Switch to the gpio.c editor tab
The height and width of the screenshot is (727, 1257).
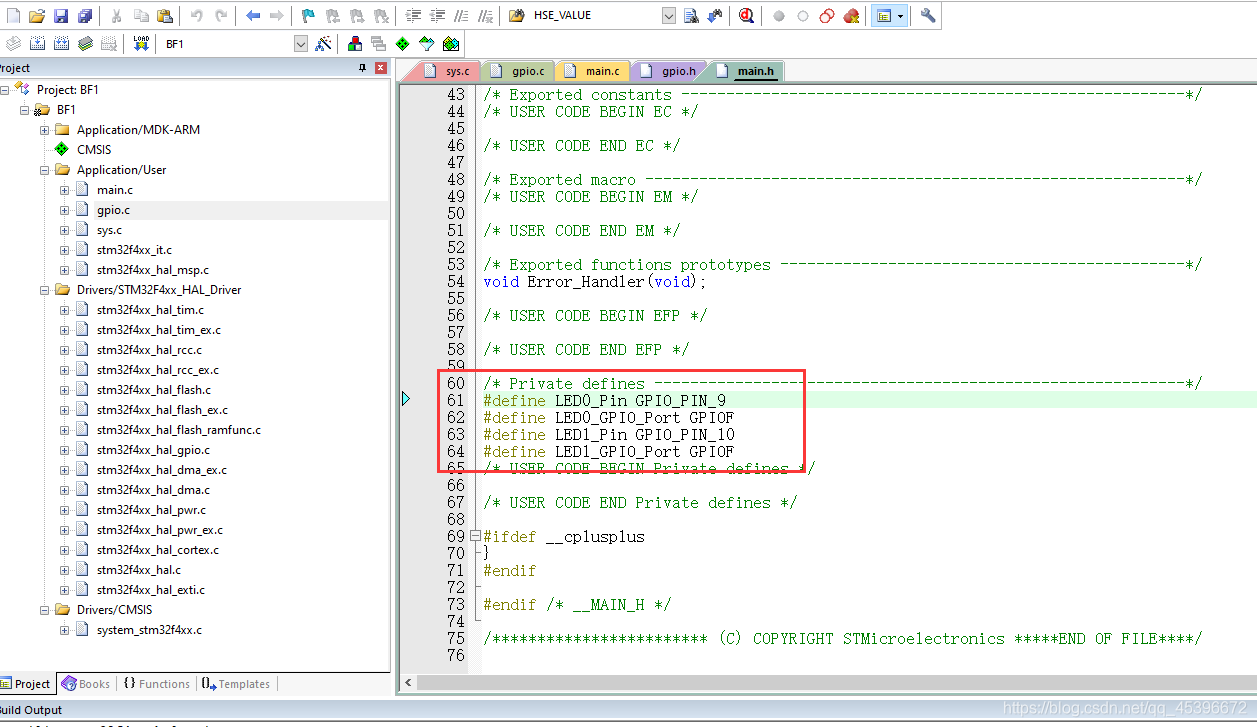(x=519, y=71)
